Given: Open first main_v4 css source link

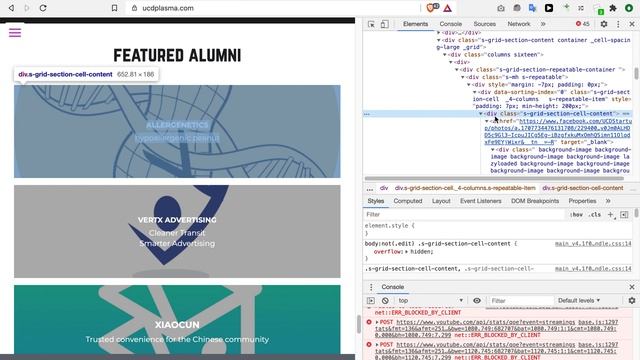Looking at the screenshot, I should [x=593, y=244].
